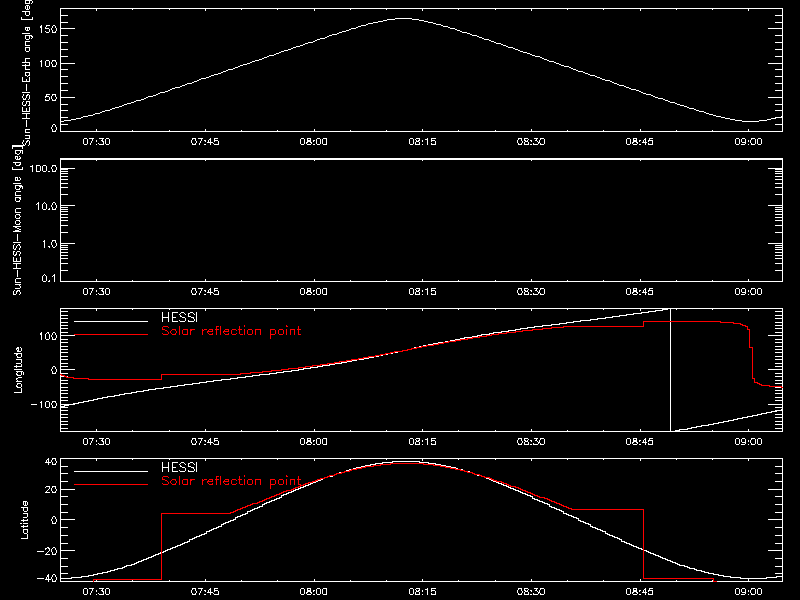Select red legend line in Latitude plot
The image size is (800, 600).
click(x=111, y=485)
